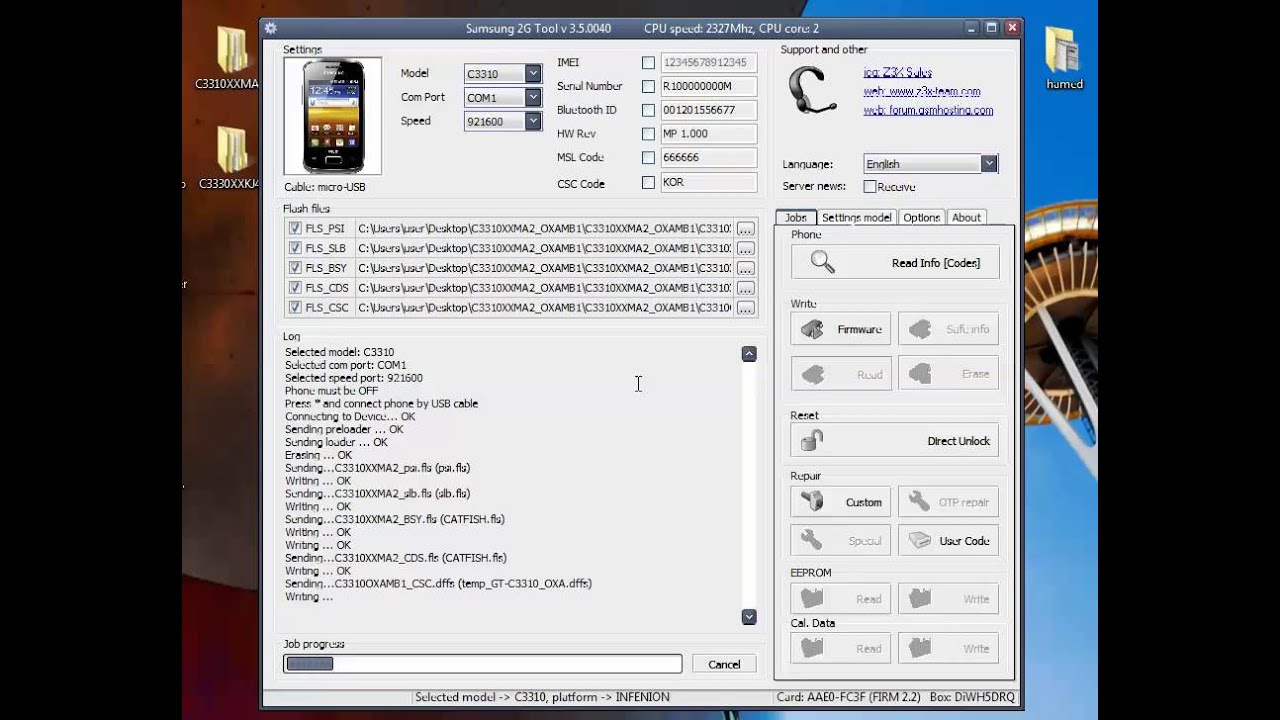Switch to the About tab

pyautogui.click(x=966, y=217)
